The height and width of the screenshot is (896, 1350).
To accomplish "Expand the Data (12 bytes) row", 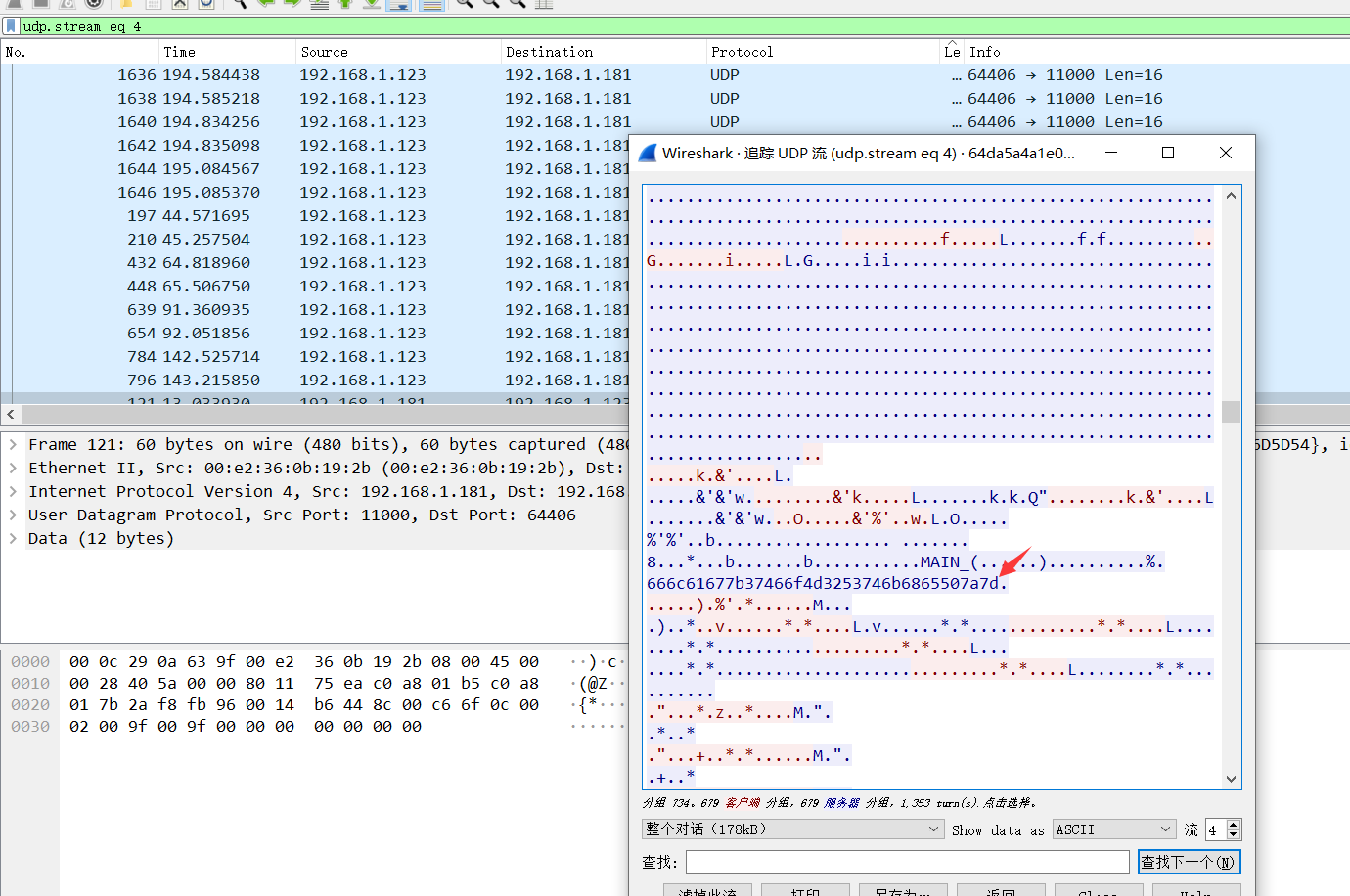I will (x=13, y=538).
